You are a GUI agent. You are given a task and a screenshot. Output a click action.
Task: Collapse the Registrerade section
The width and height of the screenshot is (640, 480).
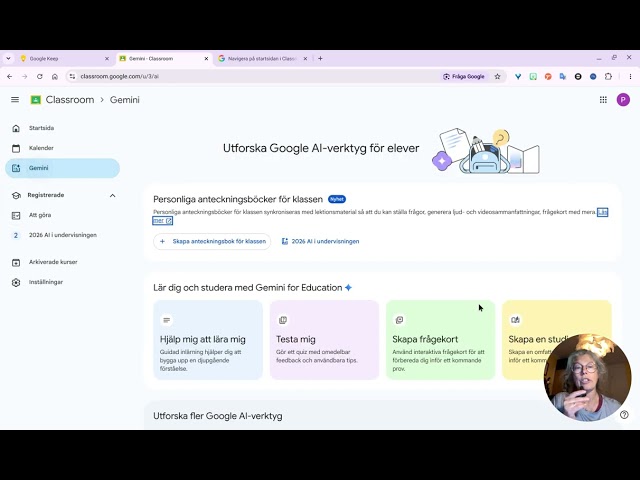(x=113, y=196)
